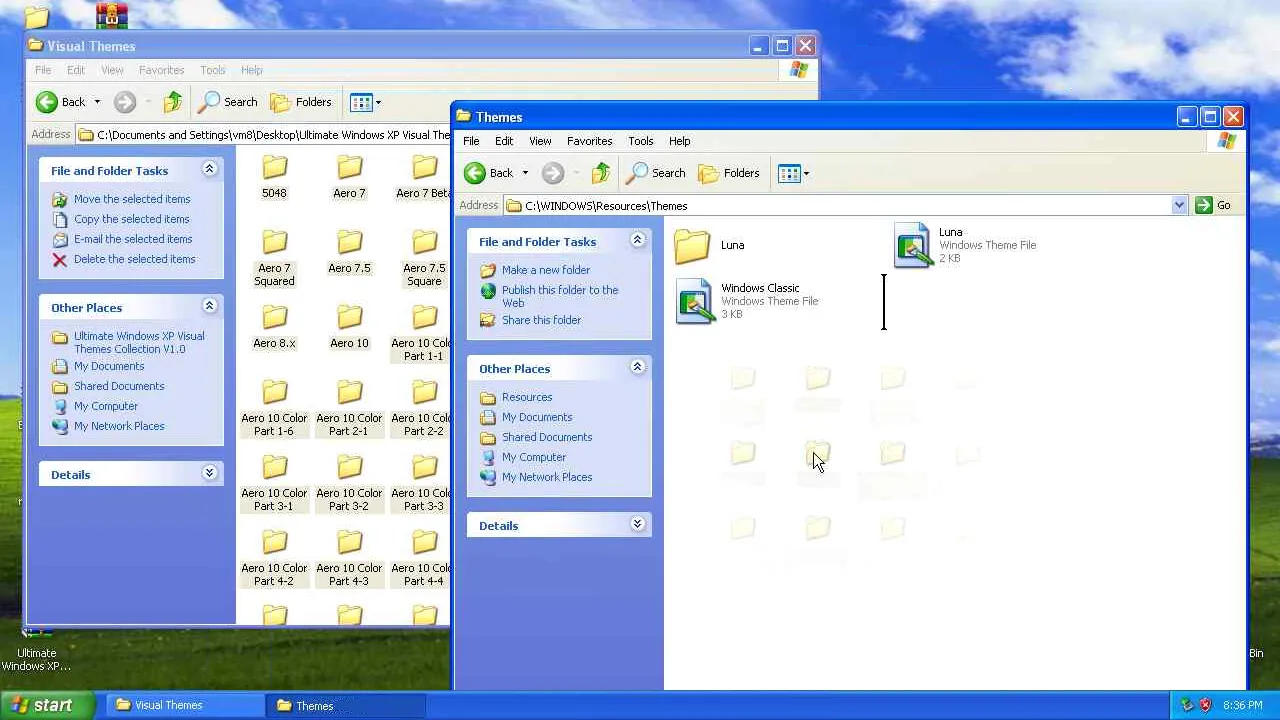Open My Network Places in Themes window
This screenshot has width=1280, height=720.
[547, 477]
